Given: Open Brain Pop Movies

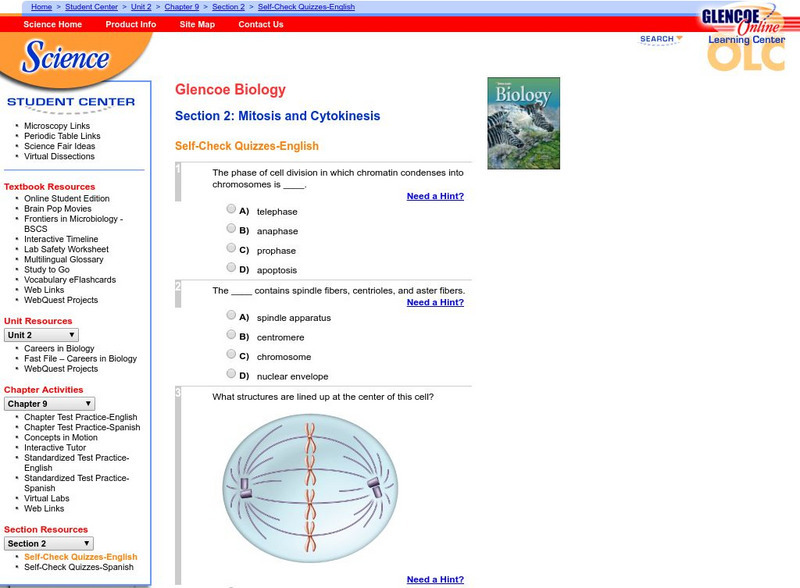Looking at the screenshot, I should pos(58,208).
